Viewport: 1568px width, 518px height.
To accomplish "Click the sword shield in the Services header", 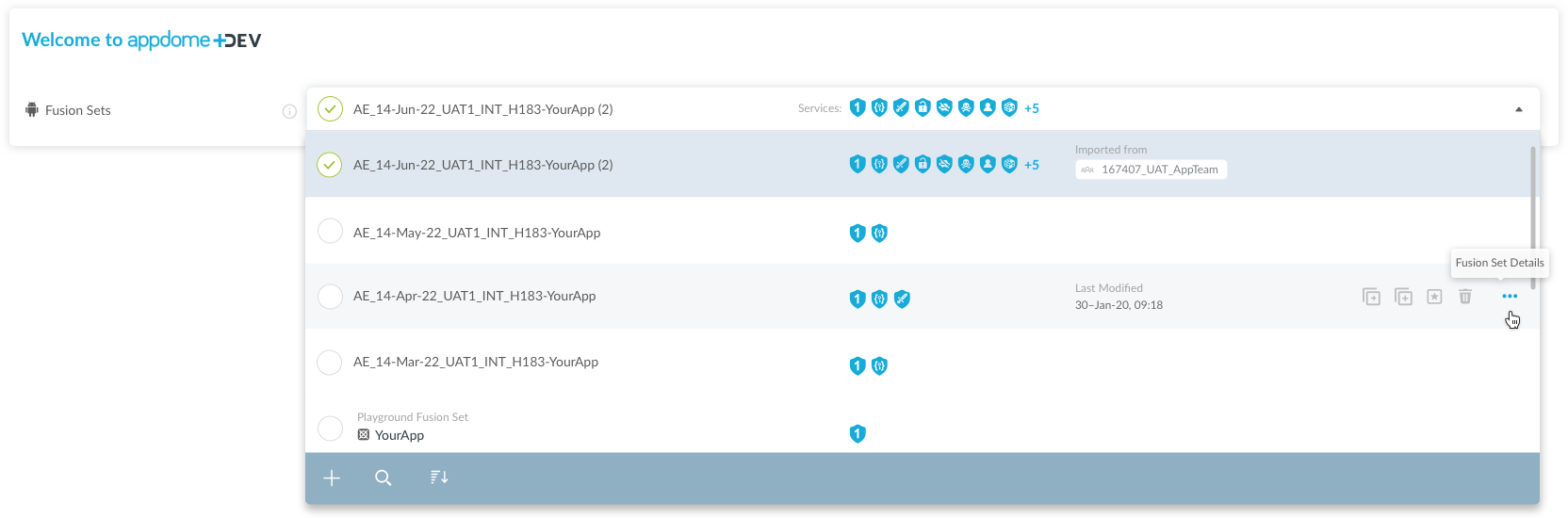I will point(901,107).
